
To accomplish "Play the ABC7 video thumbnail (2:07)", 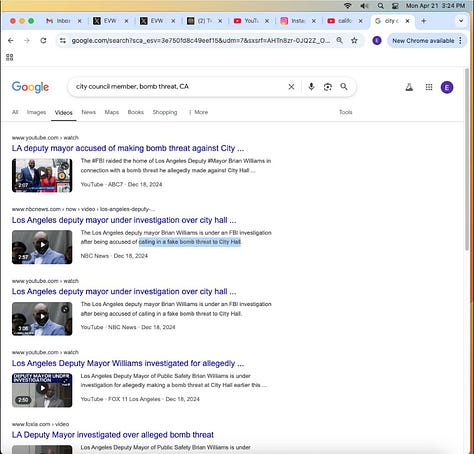I will click(x=42, y=175).
